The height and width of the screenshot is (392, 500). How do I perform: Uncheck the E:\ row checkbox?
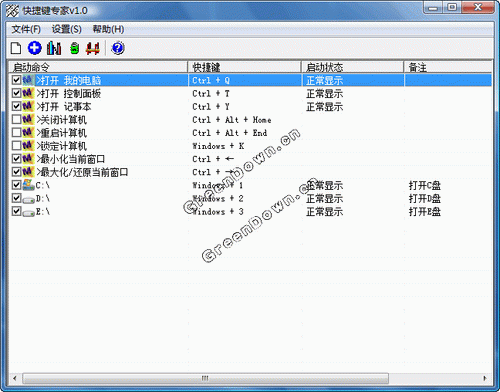click(x=16, y=211)
